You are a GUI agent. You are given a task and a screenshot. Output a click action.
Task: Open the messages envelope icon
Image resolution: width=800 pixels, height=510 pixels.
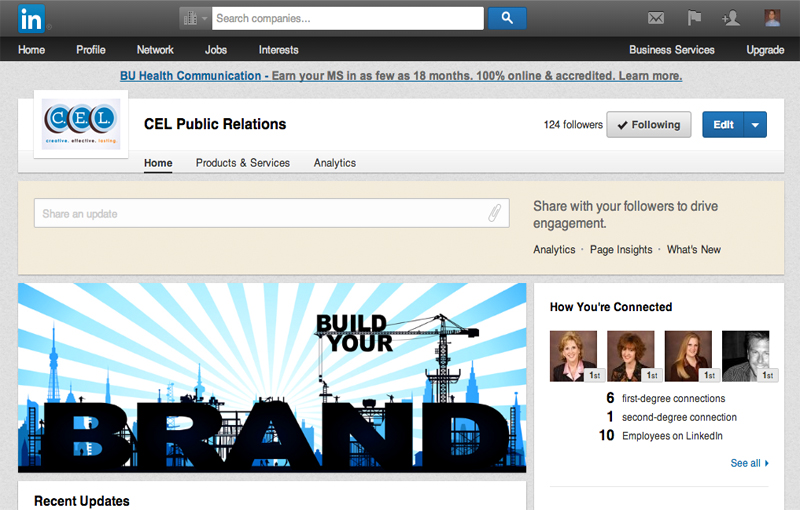(x=656, y=18)
